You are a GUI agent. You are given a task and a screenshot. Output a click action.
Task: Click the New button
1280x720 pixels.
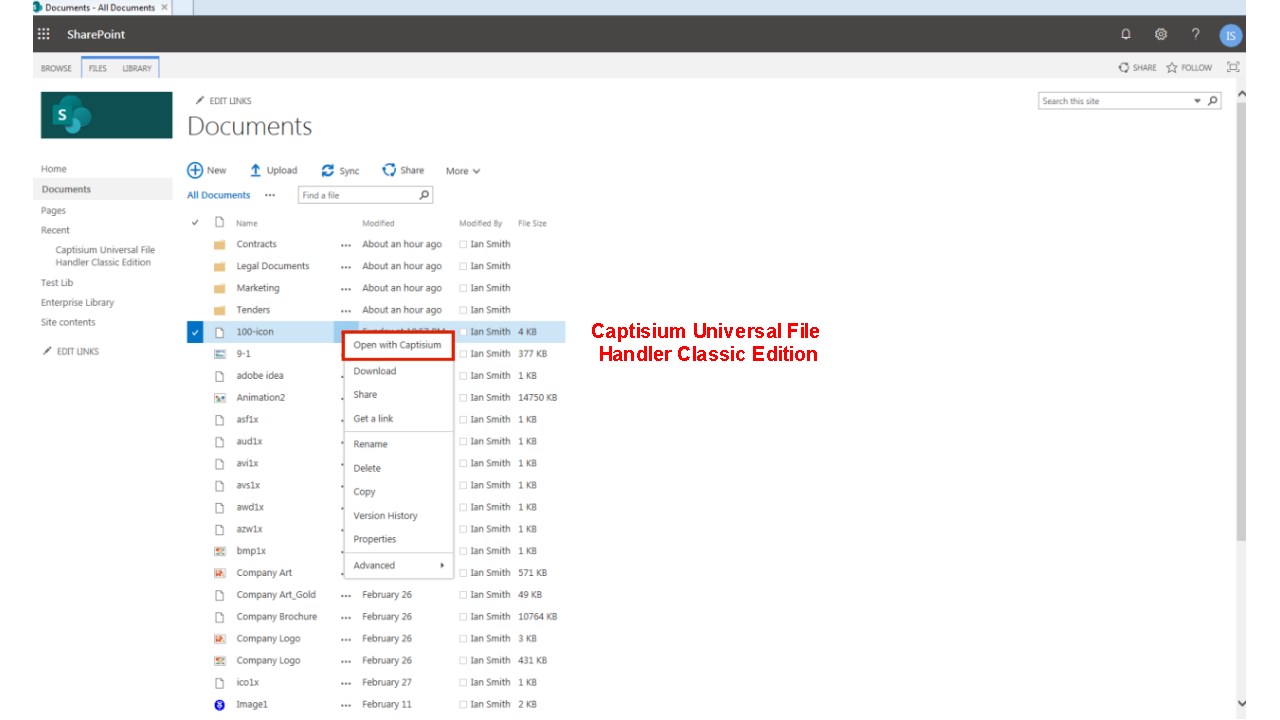point(207,171)
